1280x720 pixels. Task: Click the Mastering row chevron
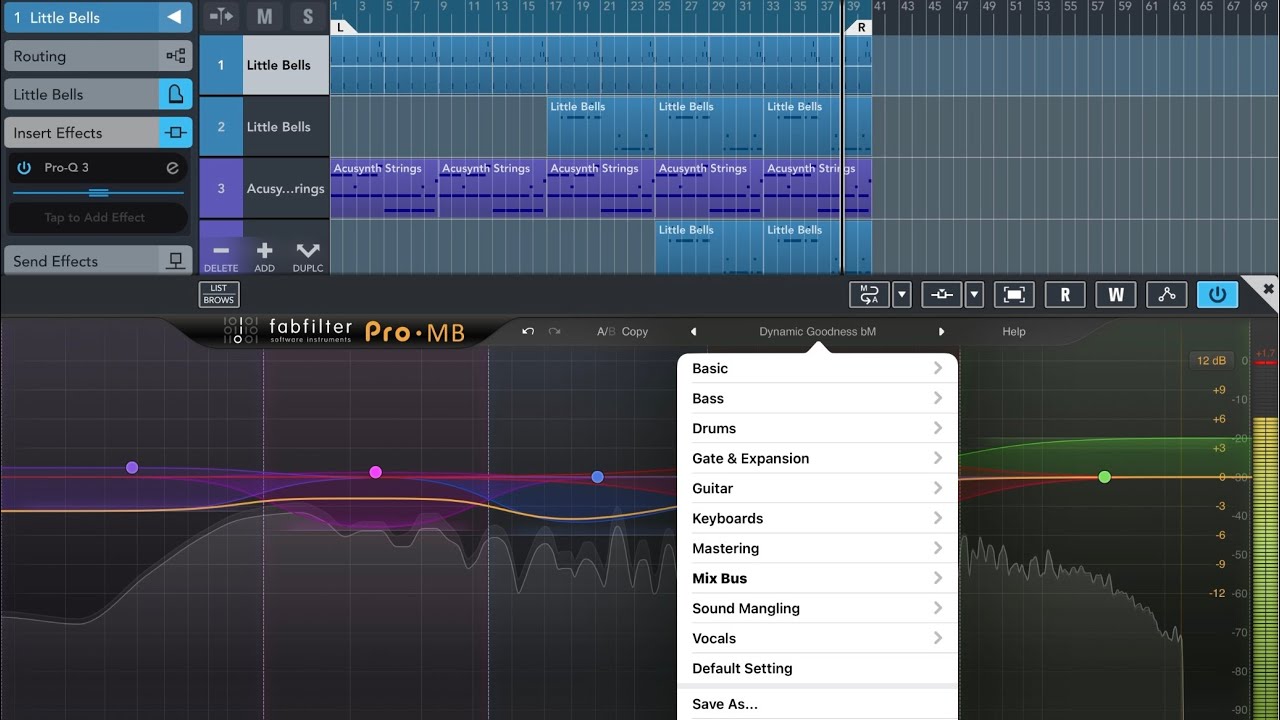click(x=938, y=548)
